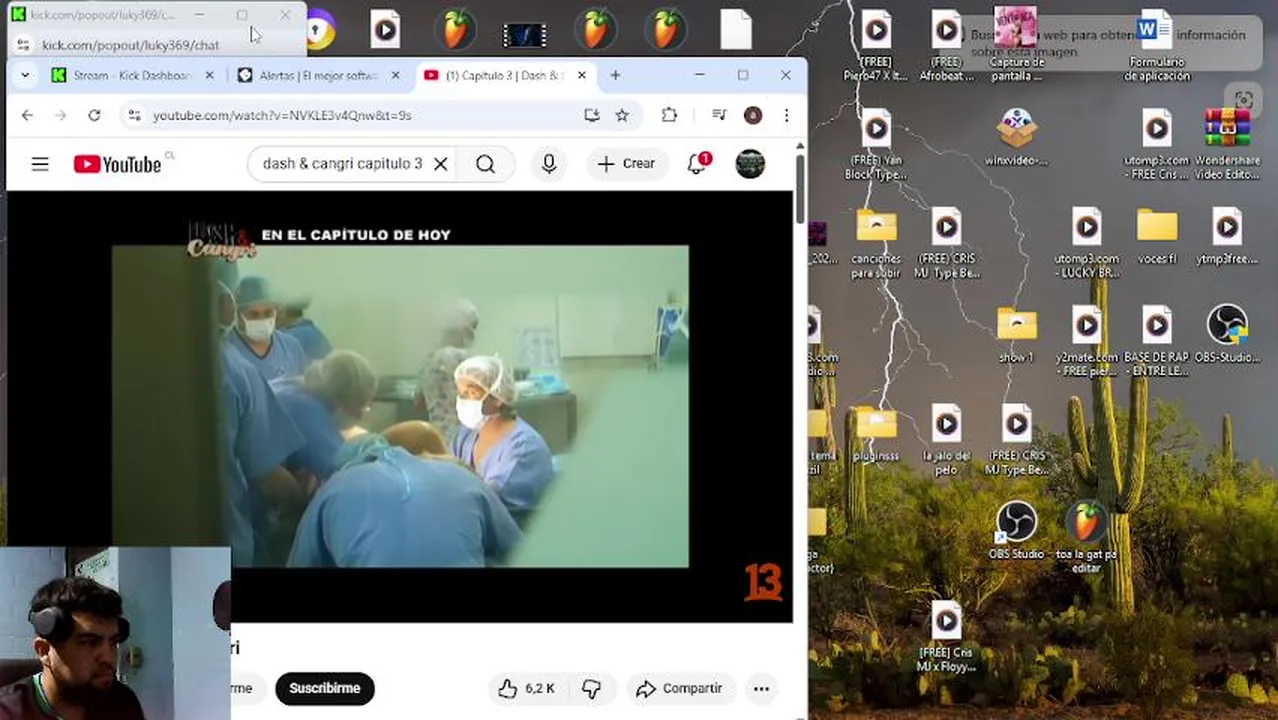Select 'utomp3.com - LUCKY BR' file
This screenshot has height=720, width=1278.
click(1086, 243)
